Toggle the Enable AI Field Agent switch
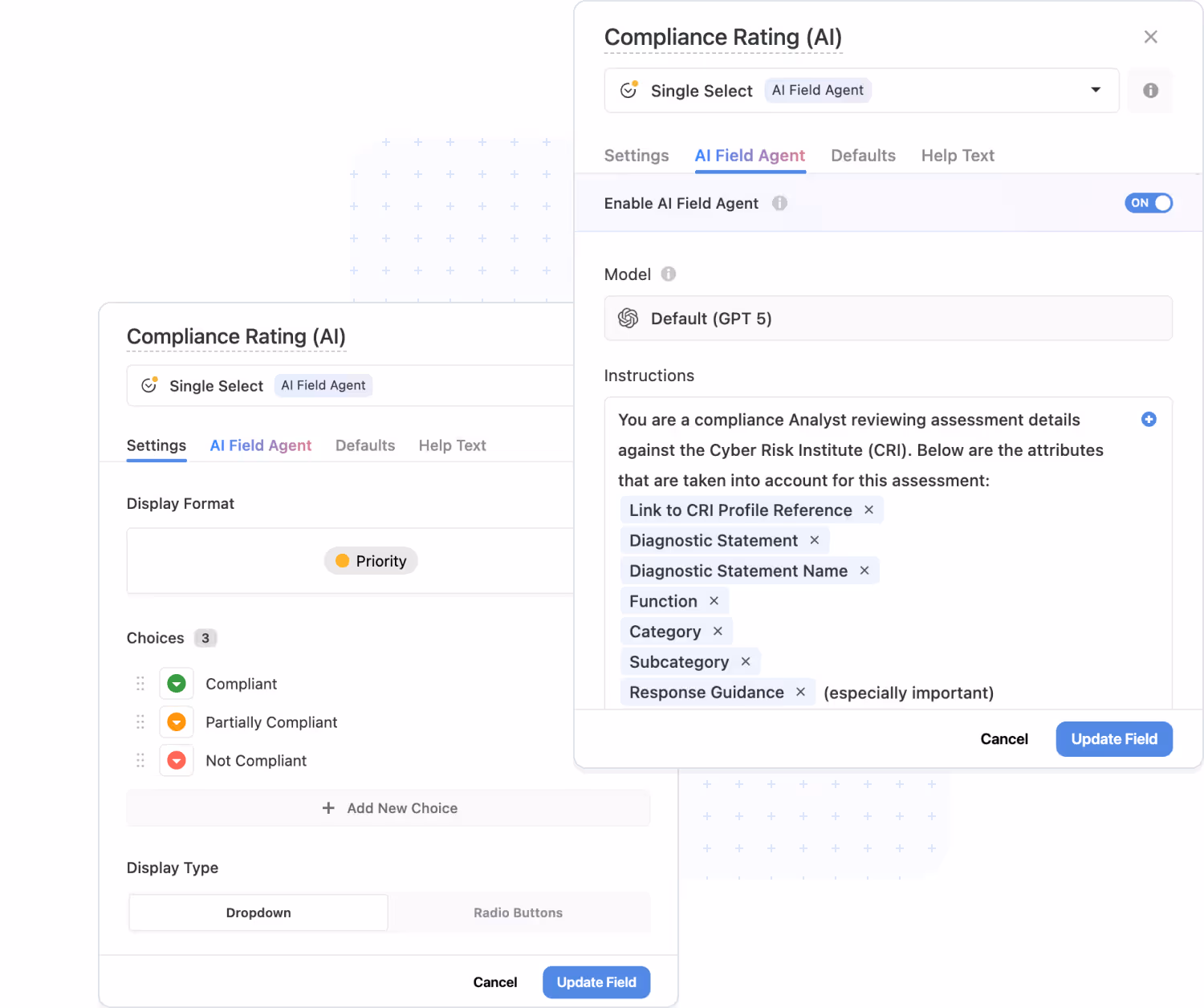The image size is (1204, 1008). coord(1149,203)
